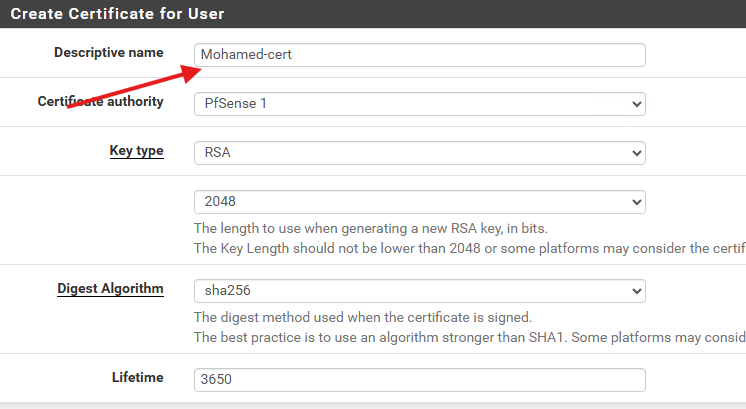Click the chevron arrow on the 2048 selector
This screenshot has width=746, height=409.
636,202
